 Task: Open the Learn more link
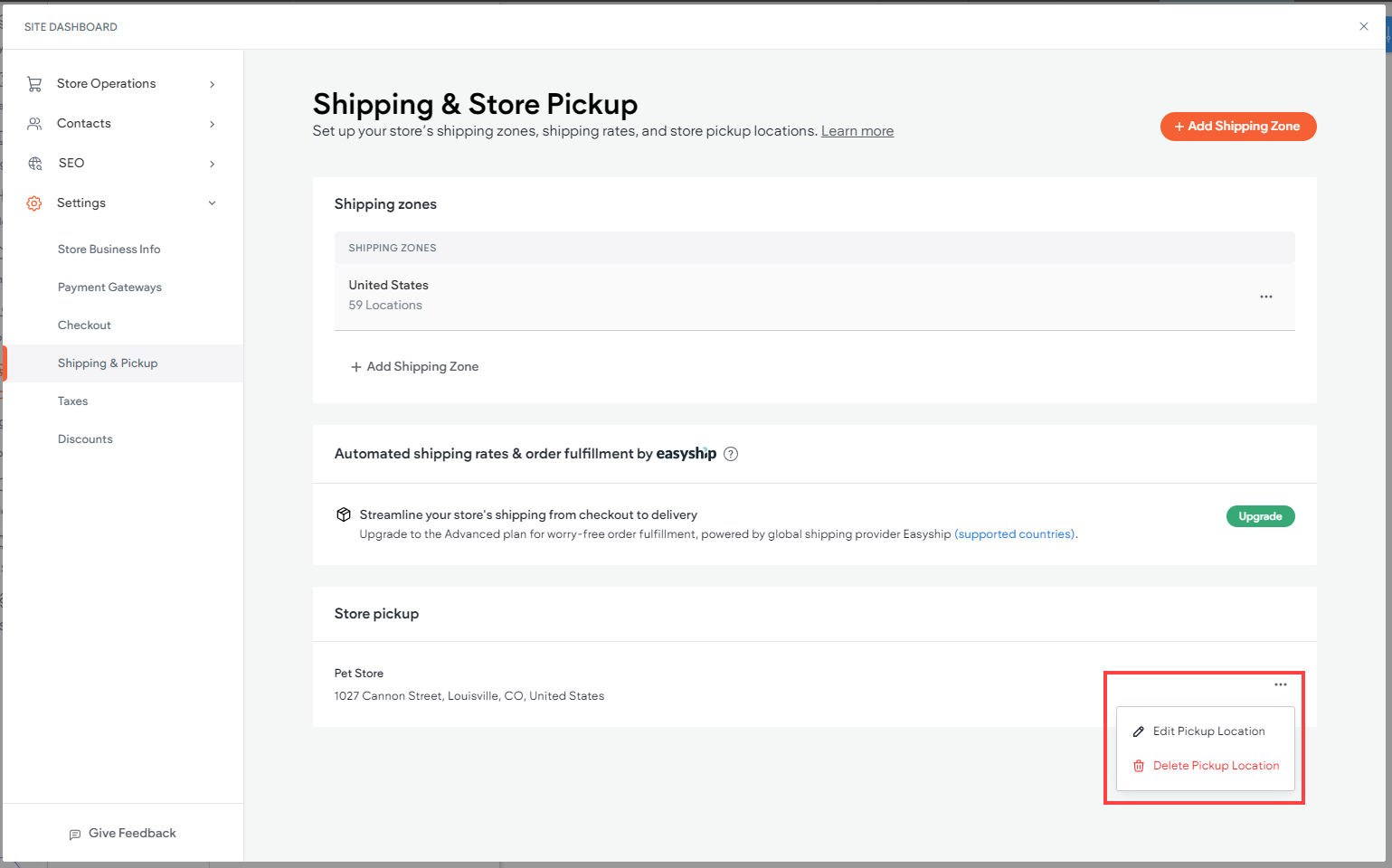pyautogui.click(x=857, y=130)
